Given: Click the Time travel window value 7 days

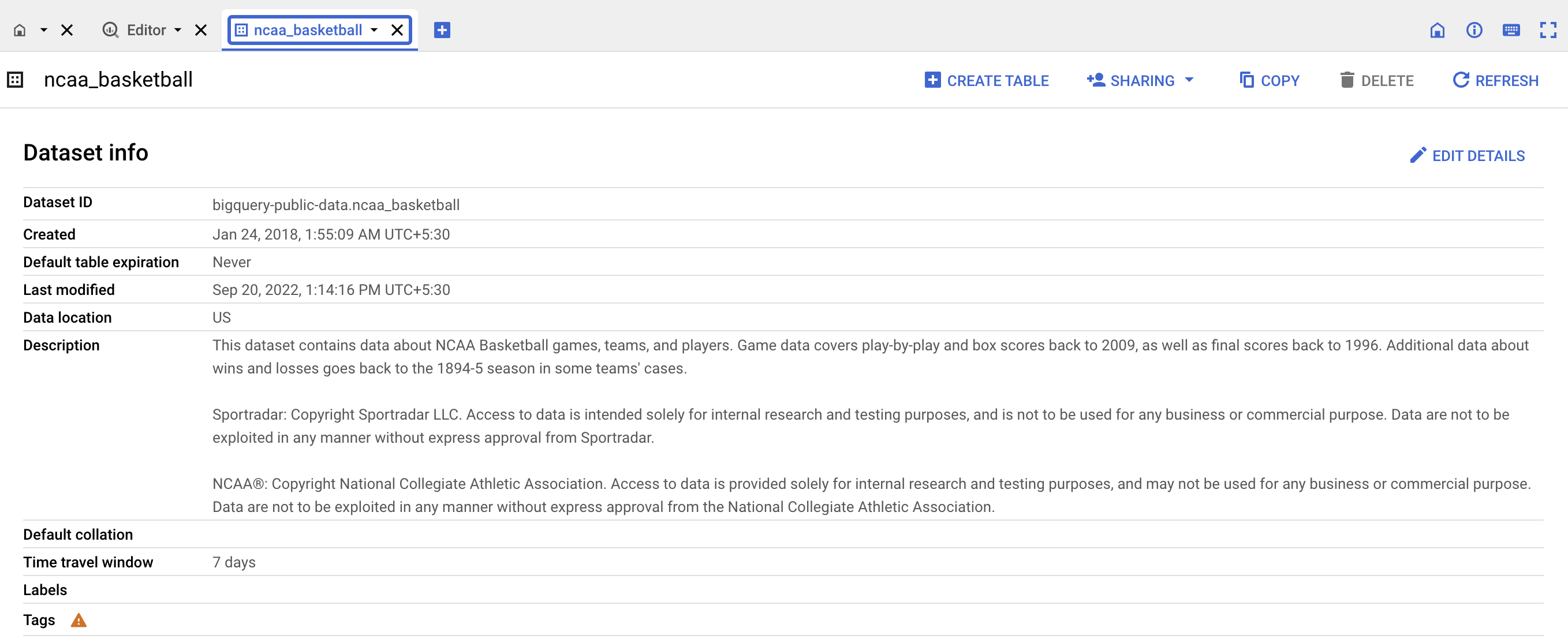Looking at the screenshot, I should (234, 562).
